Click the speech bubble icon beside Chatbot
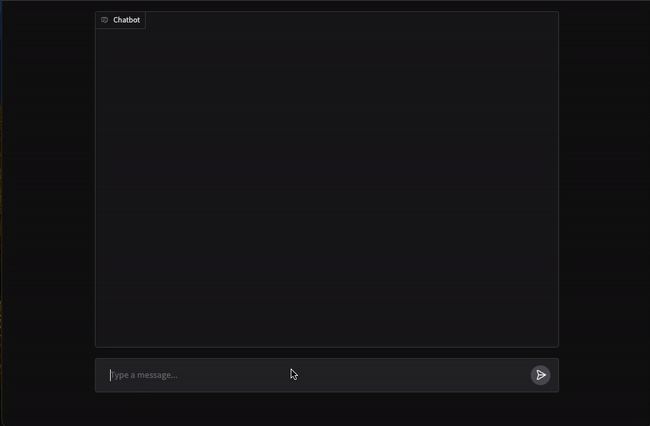650x426 pixels. [x=104, y=20]
